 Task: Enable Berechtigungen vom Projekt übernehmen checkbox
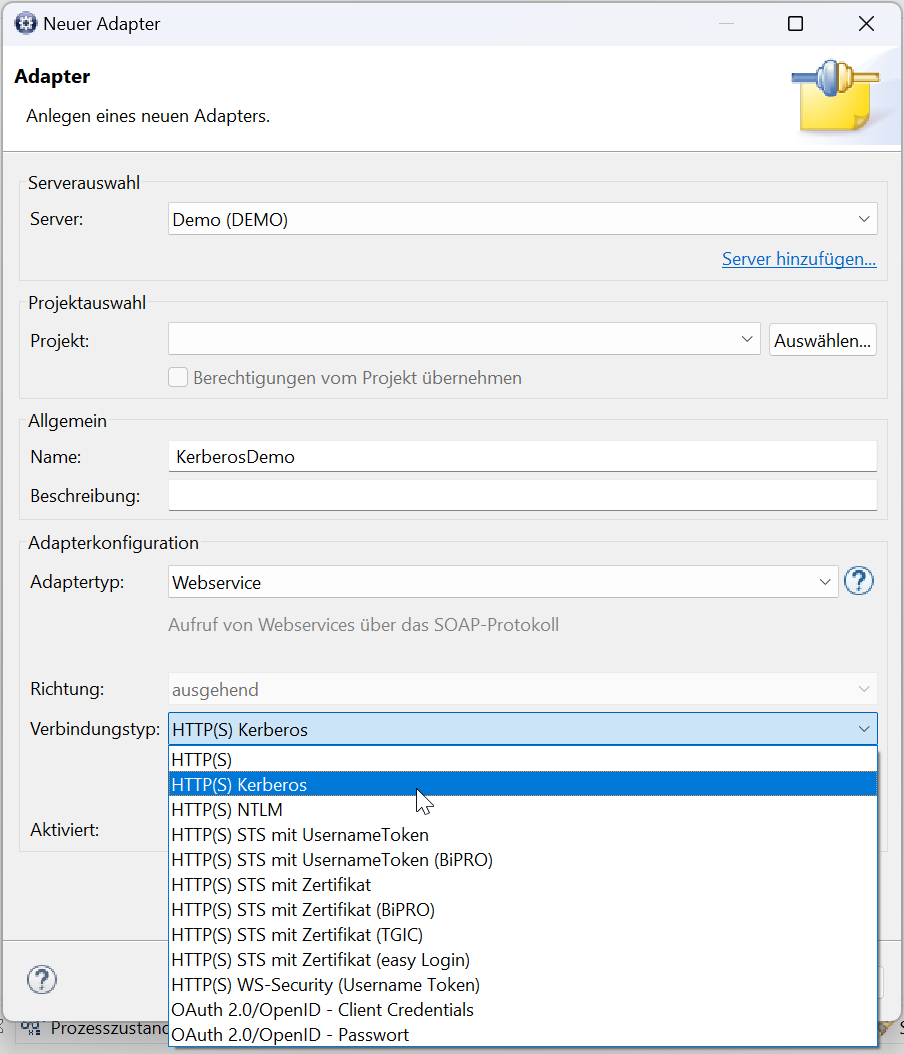pos(178,377)
